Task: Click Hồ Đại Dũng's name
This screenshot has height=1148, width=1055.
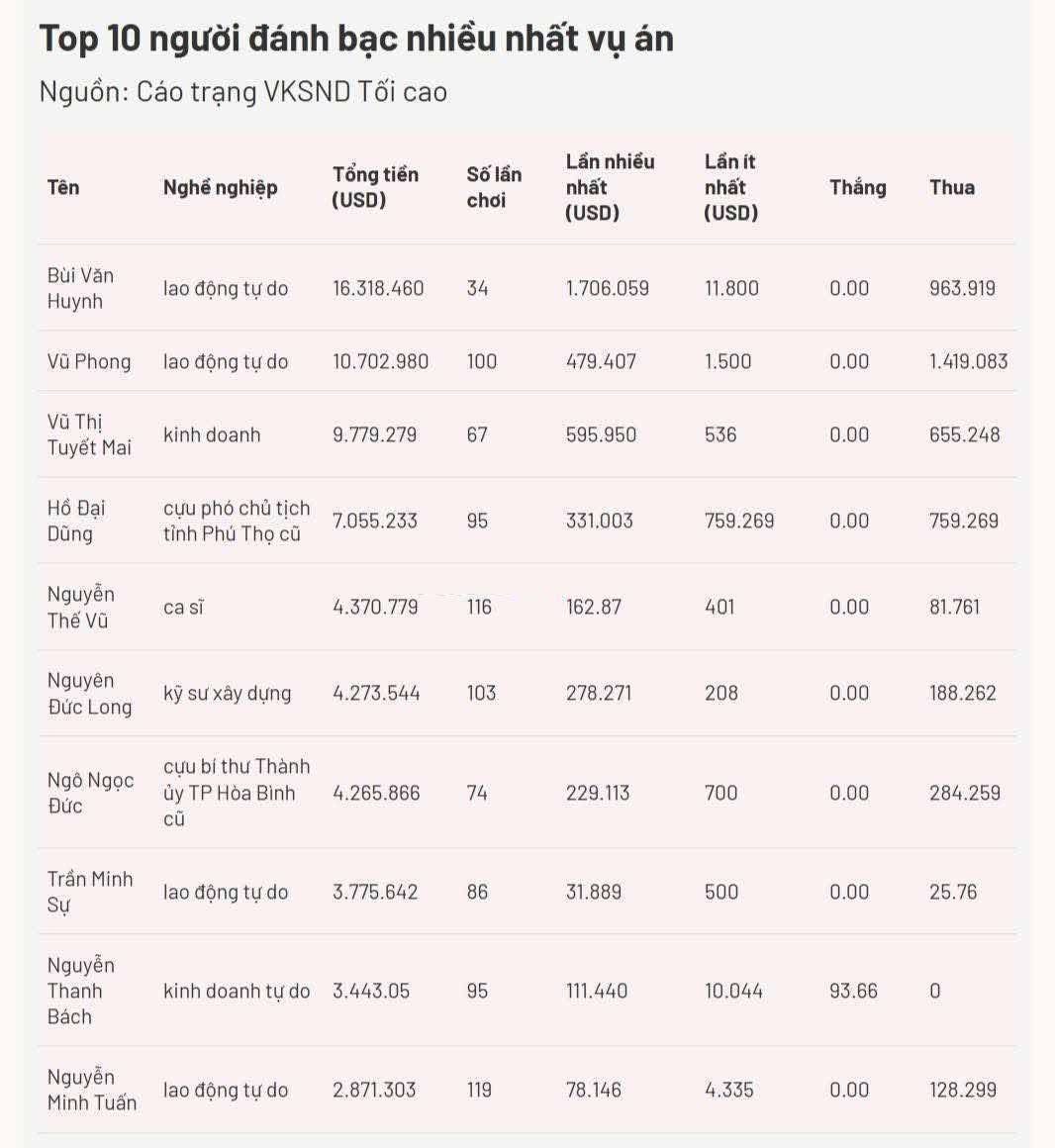Action: click(76, 521)
